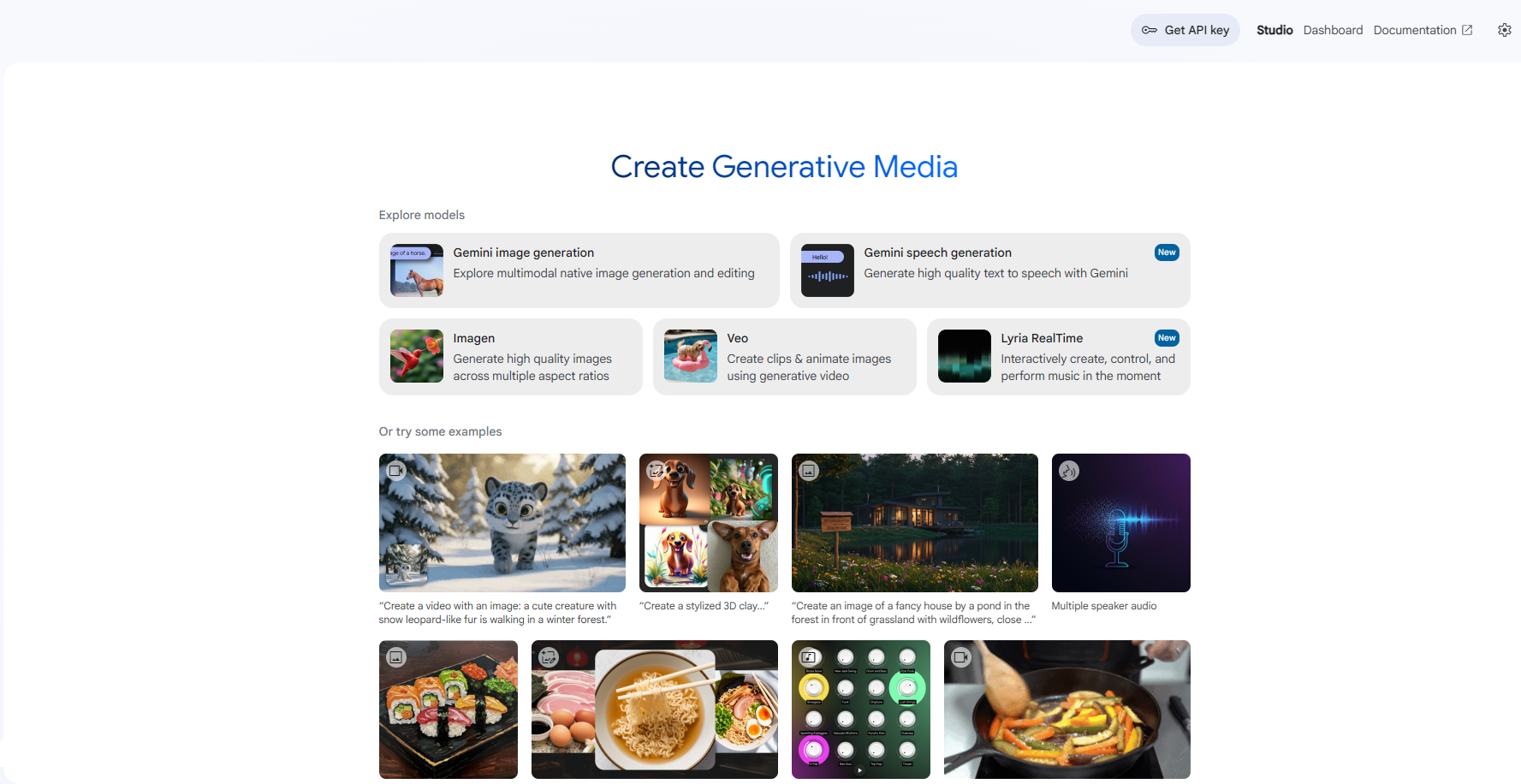The image size is (1521, 784).
Task: Click the video icon on skillet example
Action: pos(960,657)
